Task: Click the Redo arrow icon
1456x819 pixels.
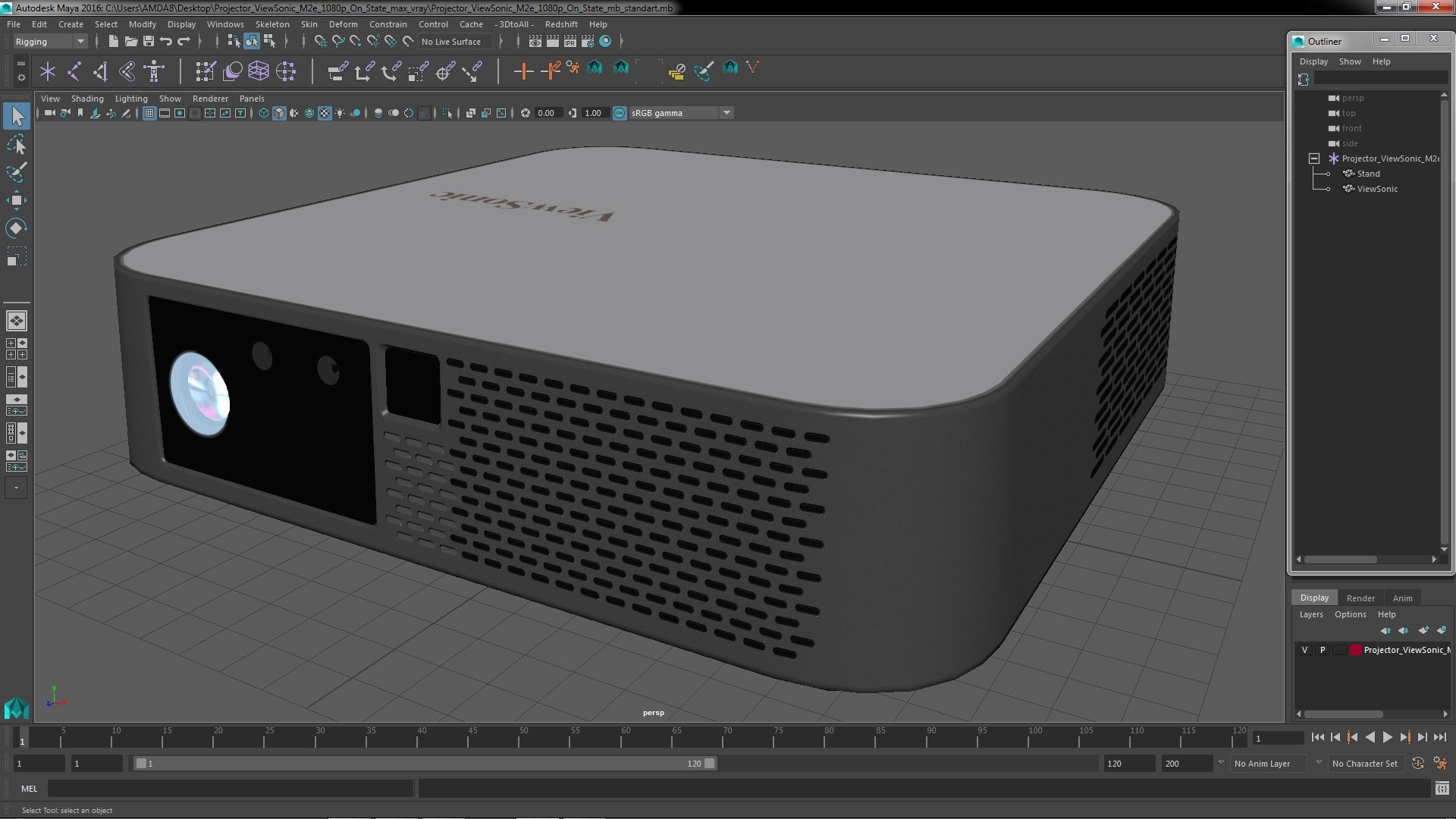Action: [x=183, y=41]
